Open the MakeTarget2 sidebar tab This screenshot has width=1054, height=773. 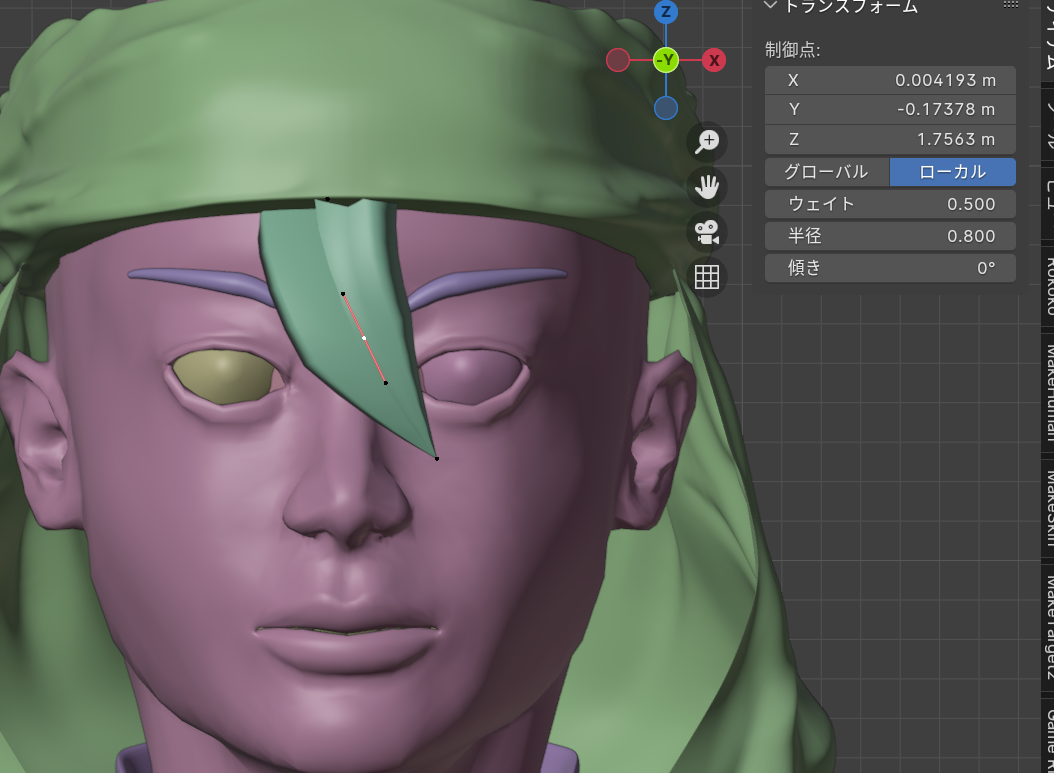click(x=1048, y=628)
